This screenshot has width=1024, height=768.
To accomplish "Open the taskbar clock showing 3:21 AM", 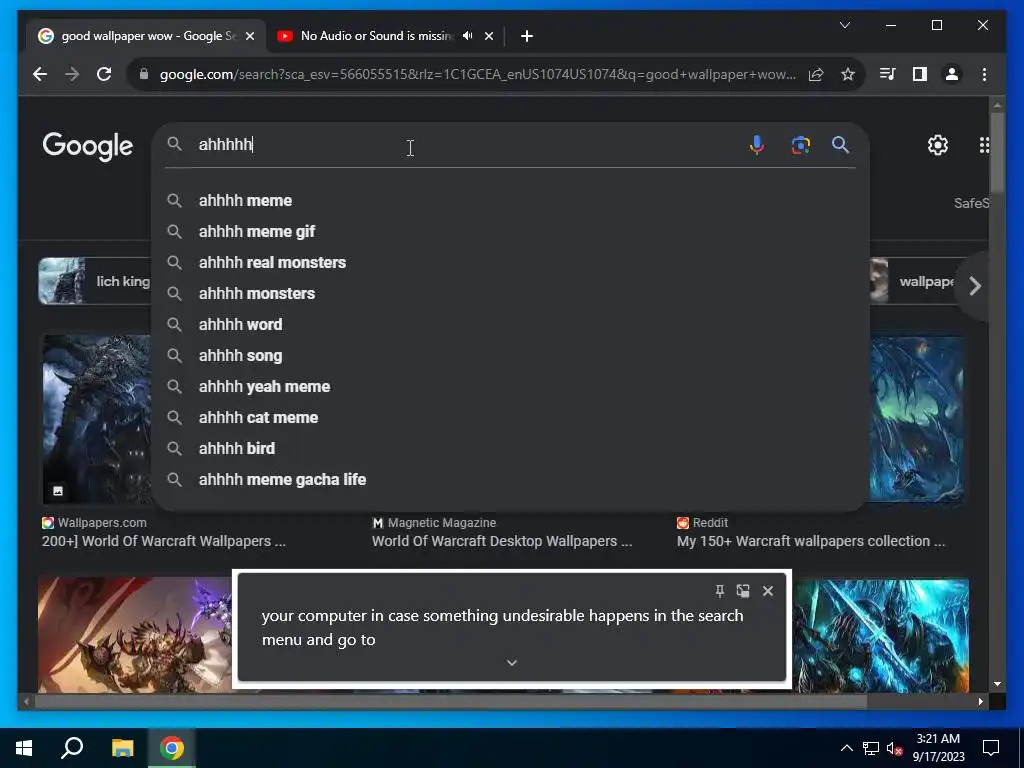I will 938,748.
